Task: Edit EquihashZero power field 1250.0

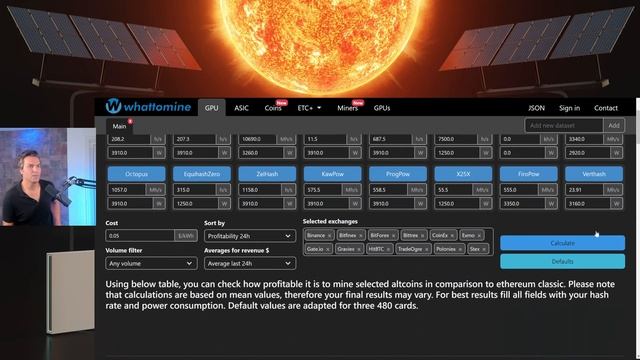Action: [195, 203]
